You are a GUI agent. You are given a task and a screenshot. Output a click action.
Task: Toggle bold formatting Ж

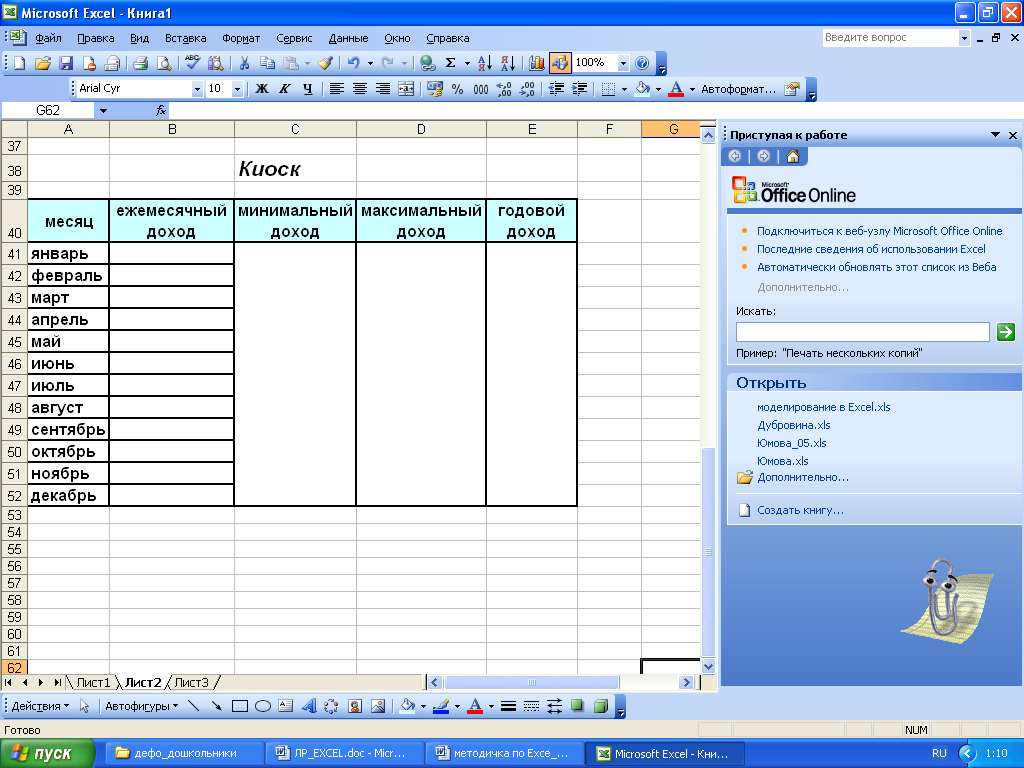click(262, 89)
